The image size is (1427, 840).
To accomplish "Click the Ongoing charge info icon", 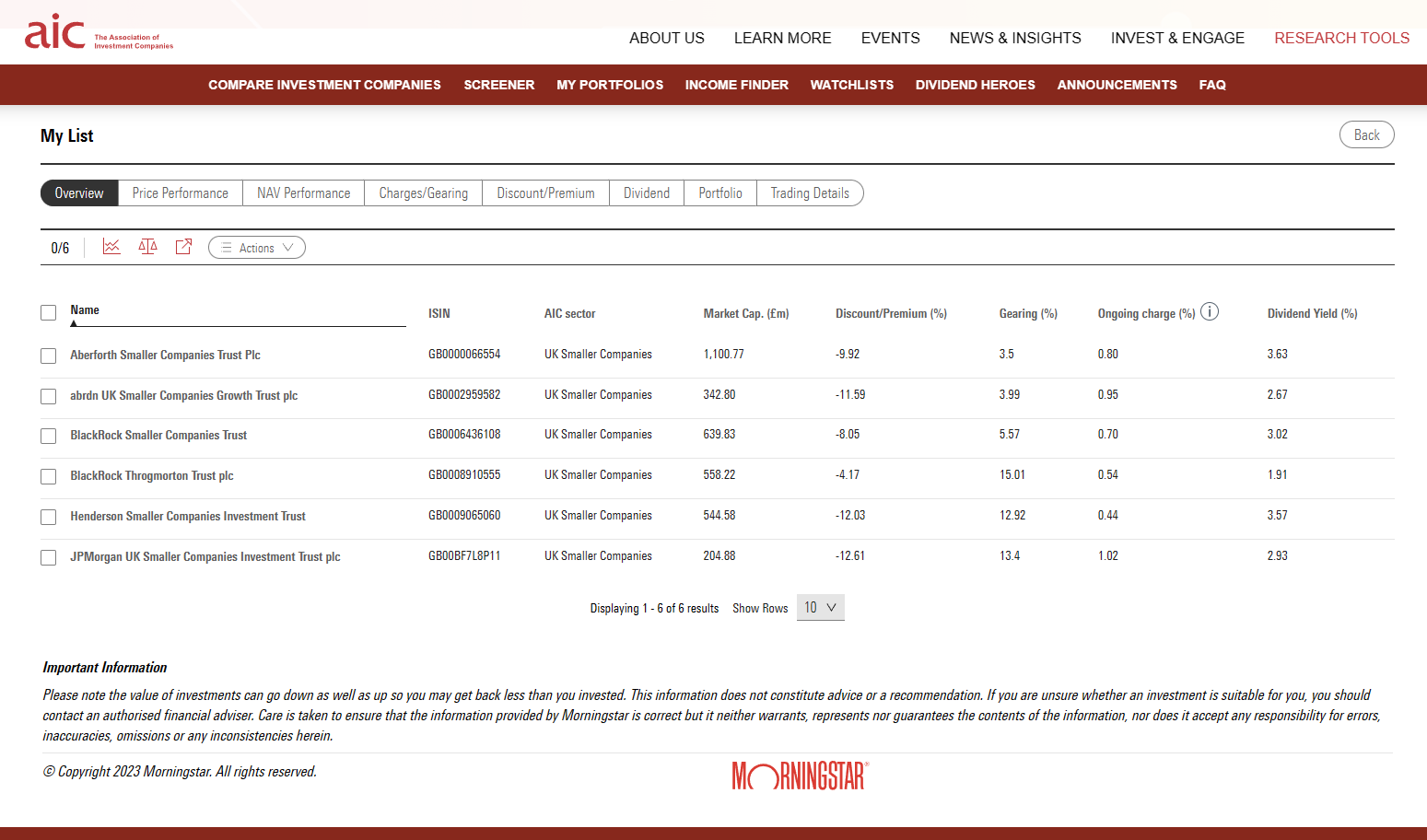I will [x=1210, y=312].
